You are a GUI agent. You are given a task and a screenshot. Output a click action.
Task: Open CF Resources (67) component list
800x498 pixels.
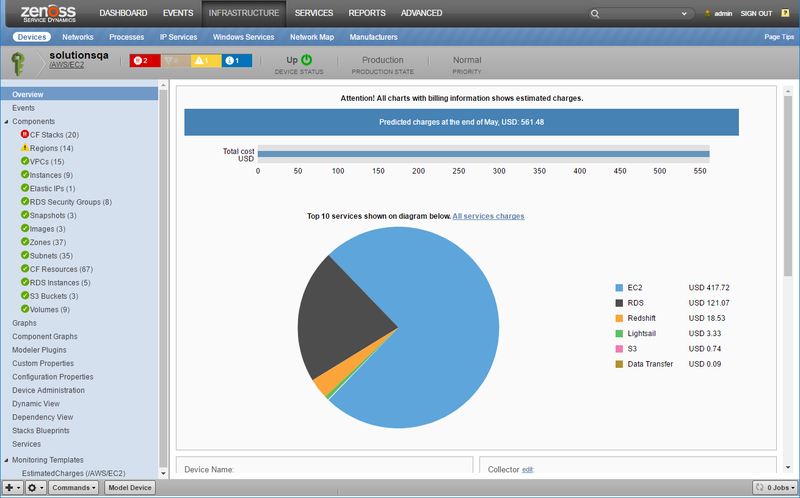(61, 269)
